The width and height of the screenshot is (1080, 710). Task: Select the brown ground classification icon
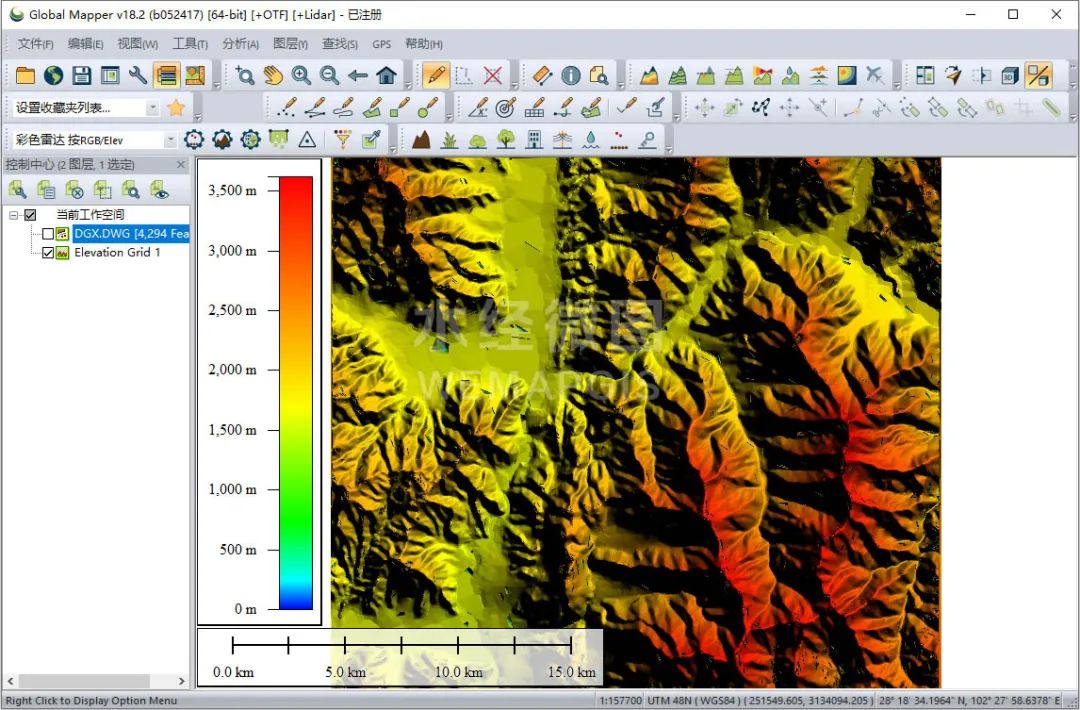421,140
